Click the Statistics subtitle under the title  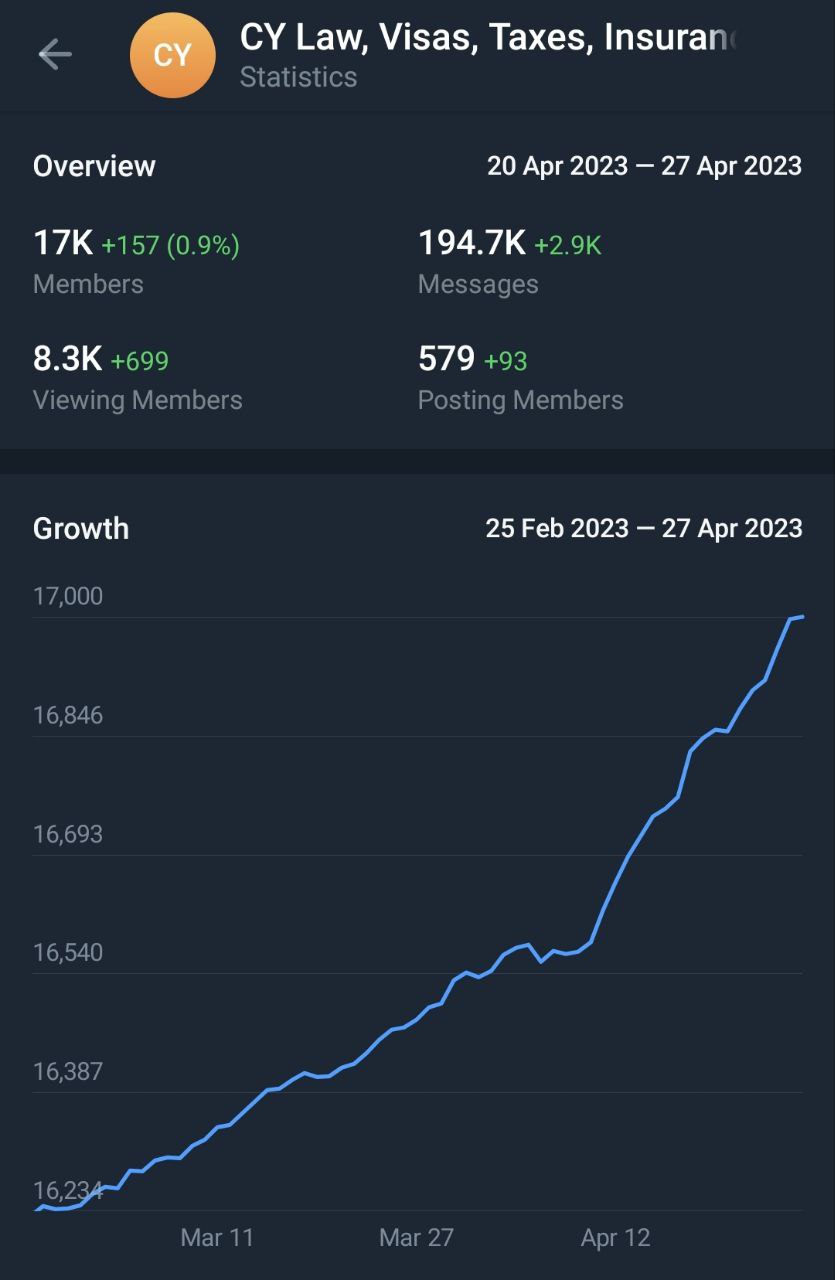click(298, 77)
